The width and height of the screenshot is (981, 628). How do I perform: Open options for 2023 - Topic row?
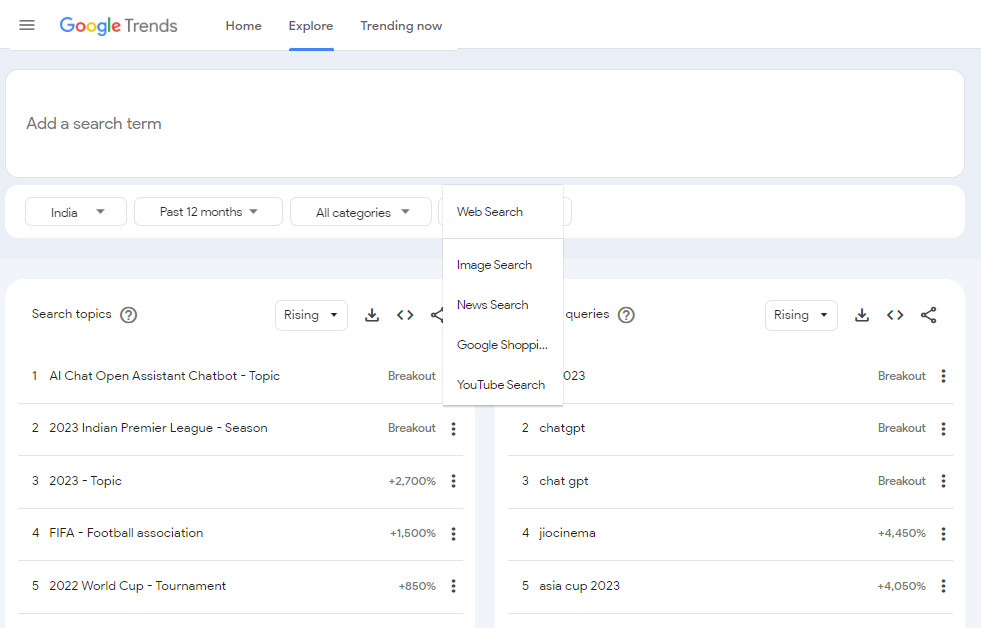click(x=454, y=481)
